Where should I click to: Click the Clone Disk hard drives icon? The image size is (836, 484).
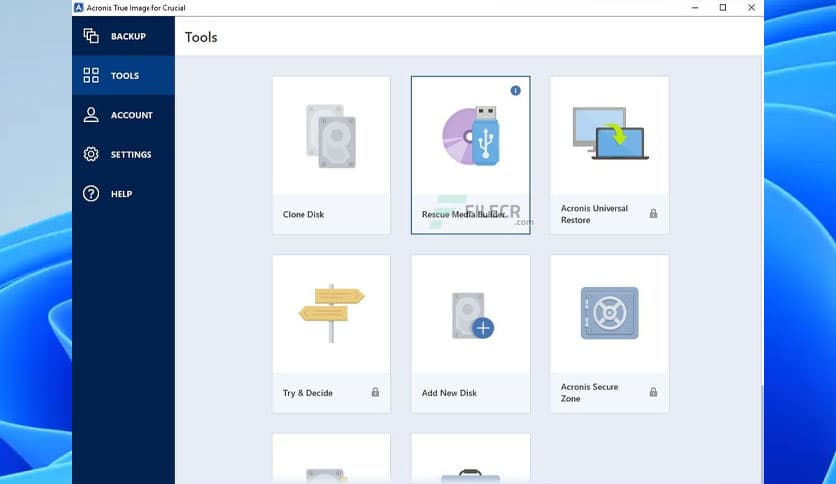(331, 136)
